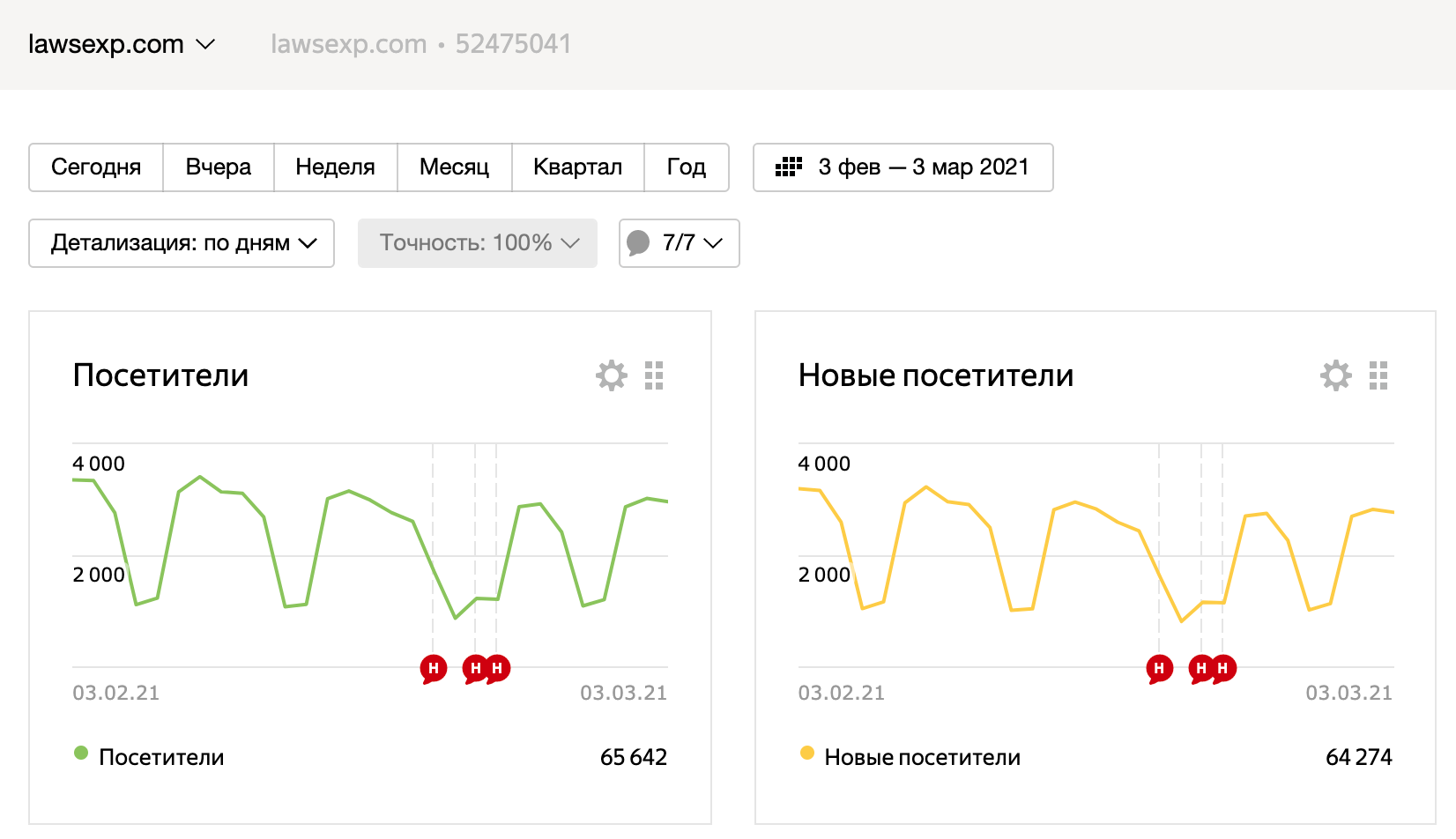Viewport: 1456px width, 839px height.
Task: Open the lawsexp.com site selector dropdown
Action: click(122, 44)
